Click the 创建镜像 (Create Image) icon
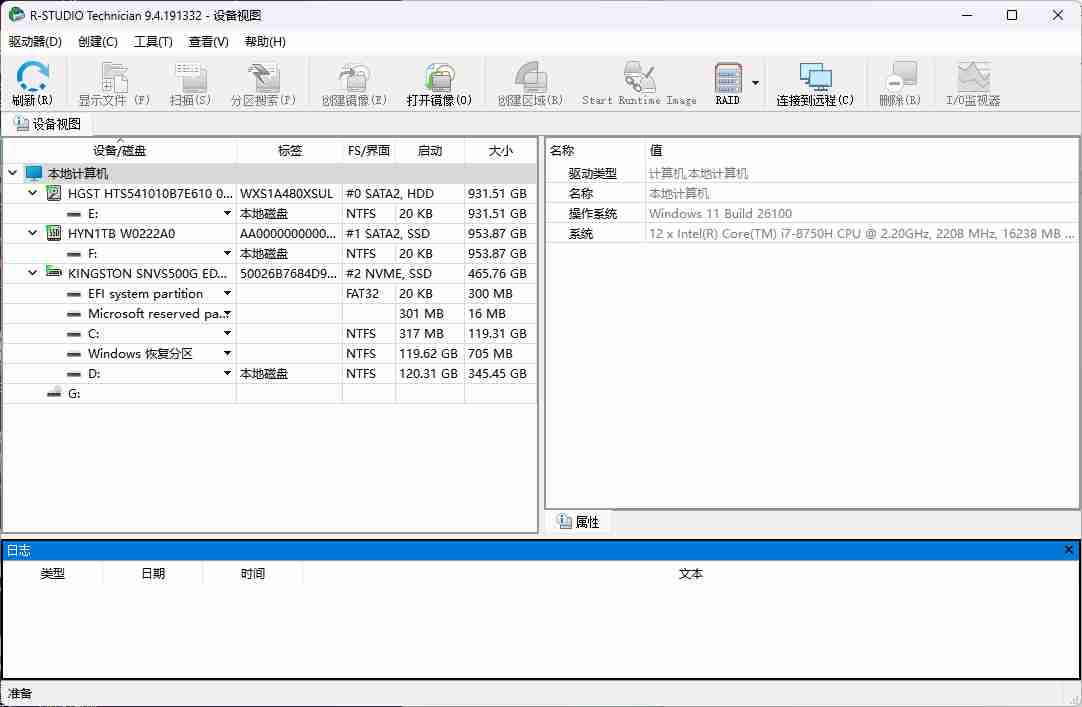The width and height of the screenshot is (1082, 707). 354,82
